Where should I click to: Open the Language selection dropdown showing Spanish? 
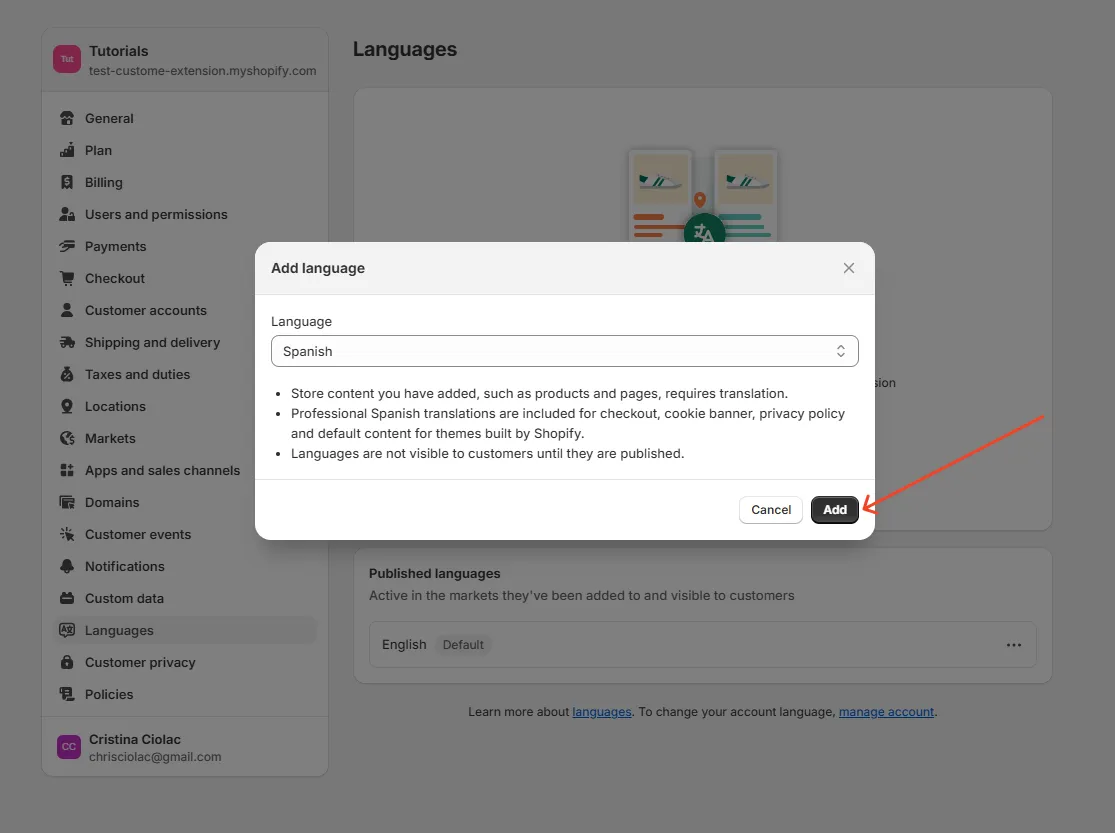tap(565, 351)
